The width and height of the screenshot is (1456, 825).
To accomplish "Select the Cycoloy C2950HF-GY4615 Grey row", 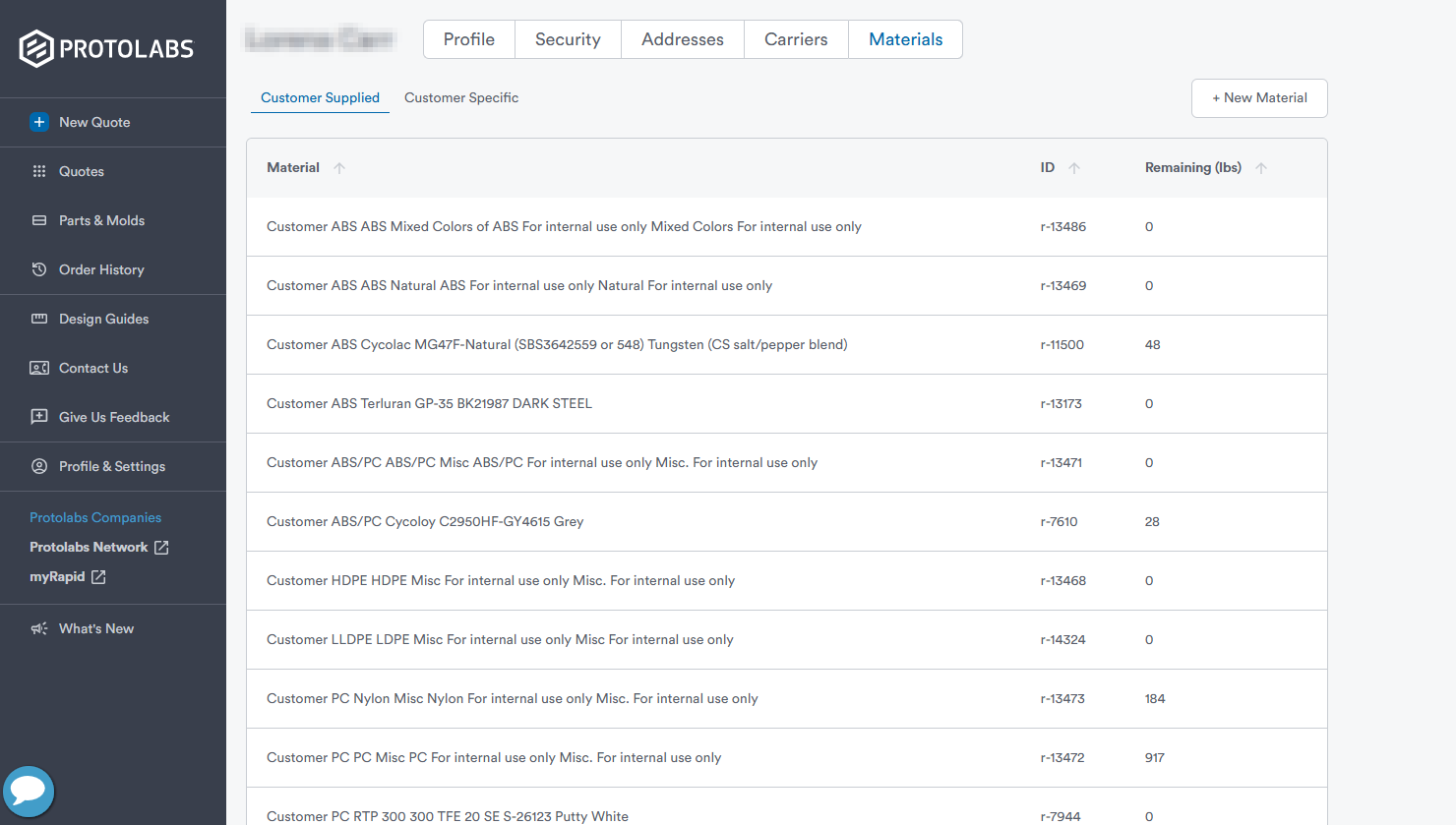I will click(x=425, y=521).
